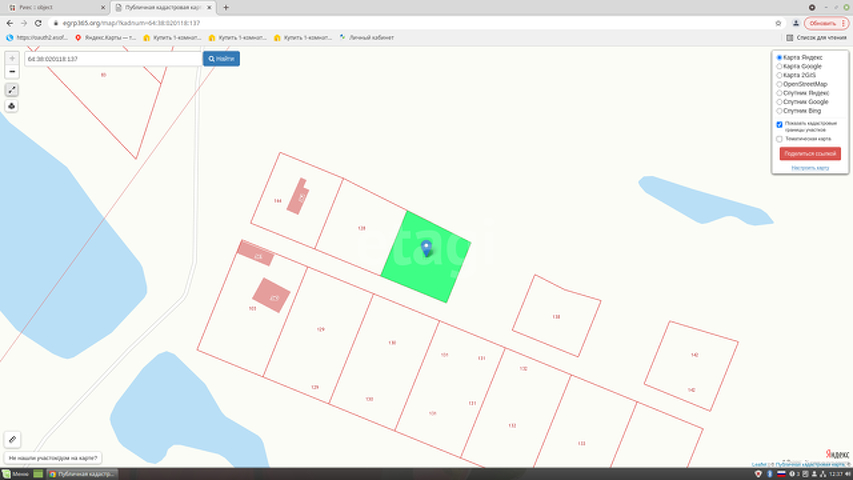Reload the page with browser refresh icon
Image resolution: width=853 pixels, height=480 pixels.
pyautogui.click(x=38, y=22)
